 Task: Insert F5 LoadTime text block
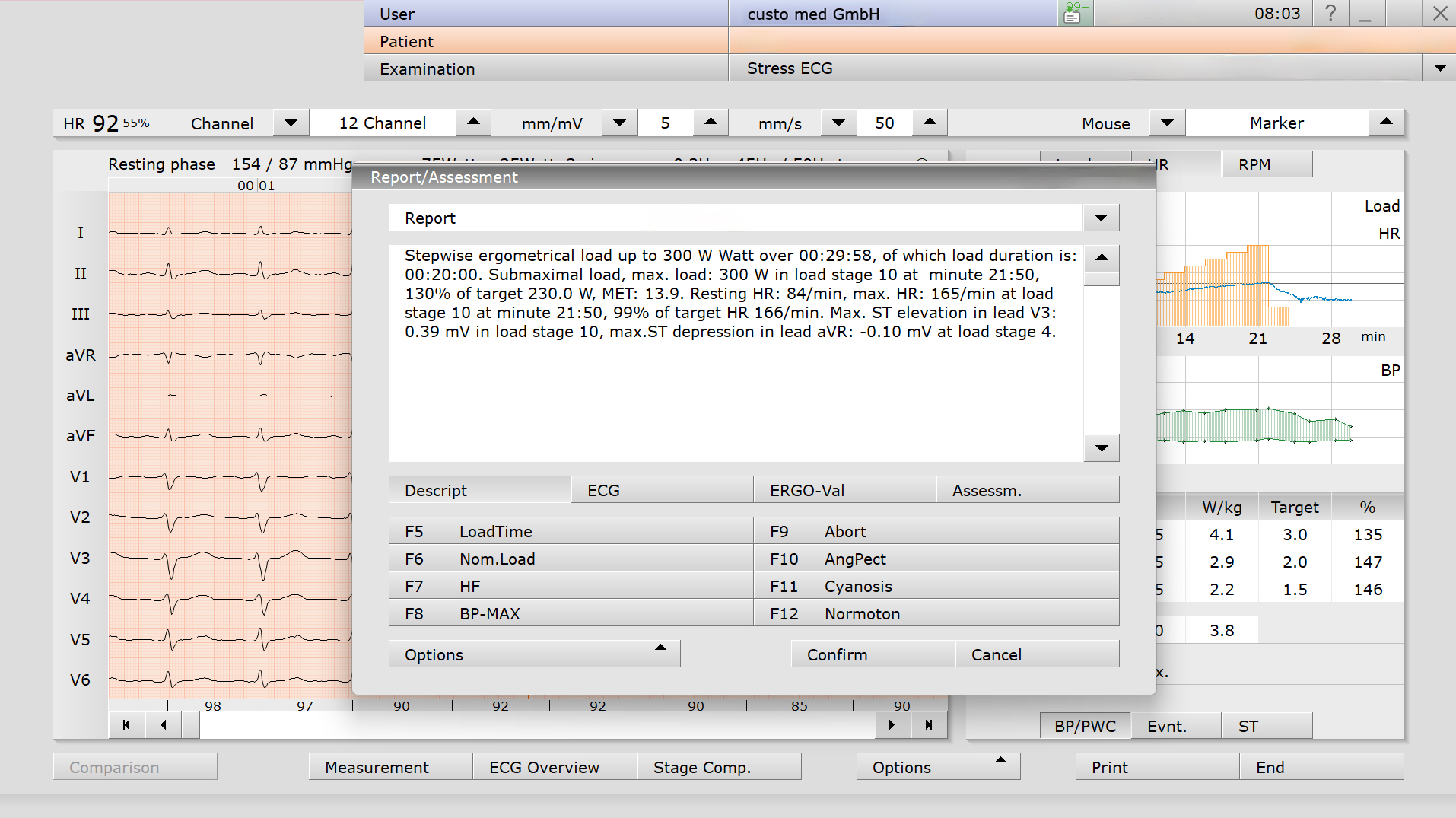(571, 531)
